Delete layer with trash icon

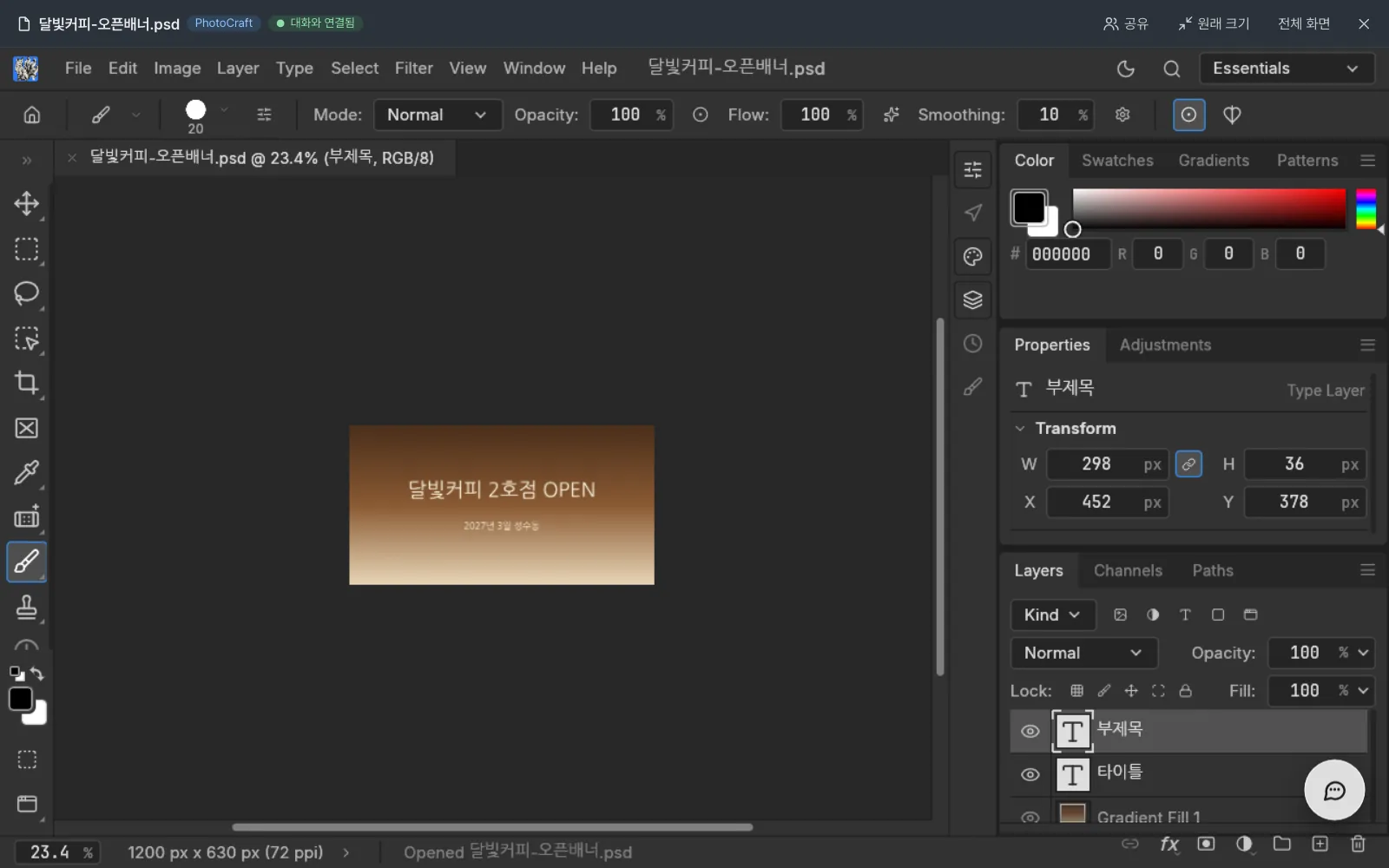pyautogui.click(x=1358, y=844)
